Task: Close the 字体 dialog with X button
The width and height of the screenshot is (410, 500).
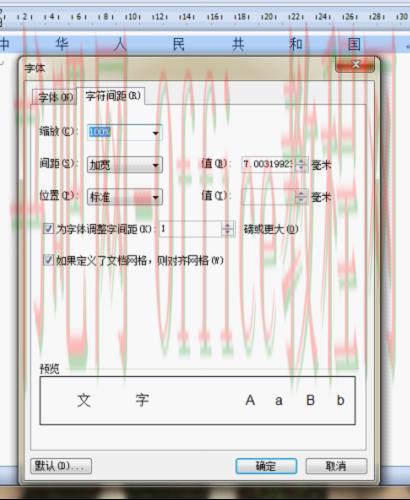Action: [x=356, y=64]
